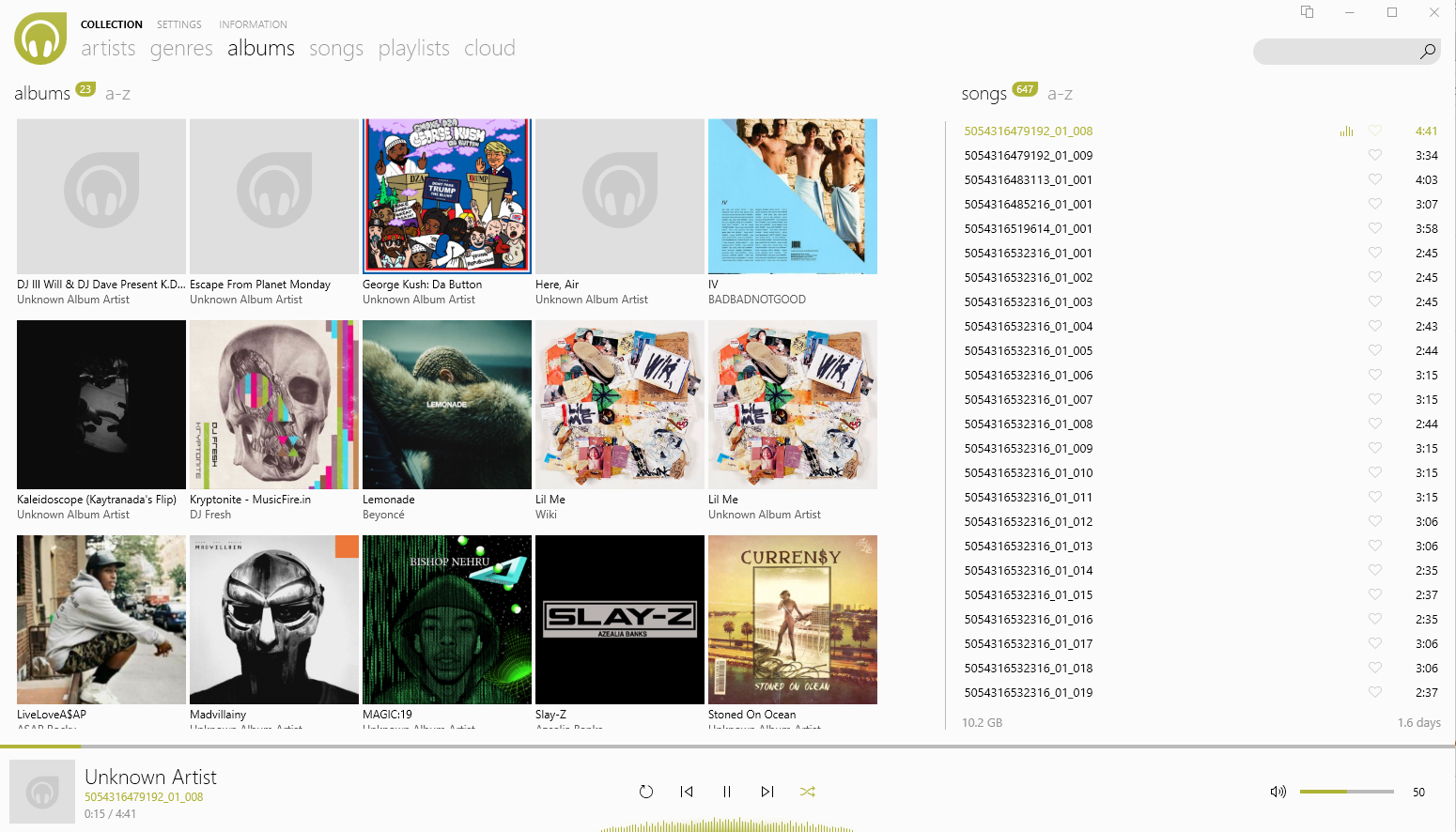1456x832 pixels.
Task: Skip to the previous track
Action: coord(687,792)
